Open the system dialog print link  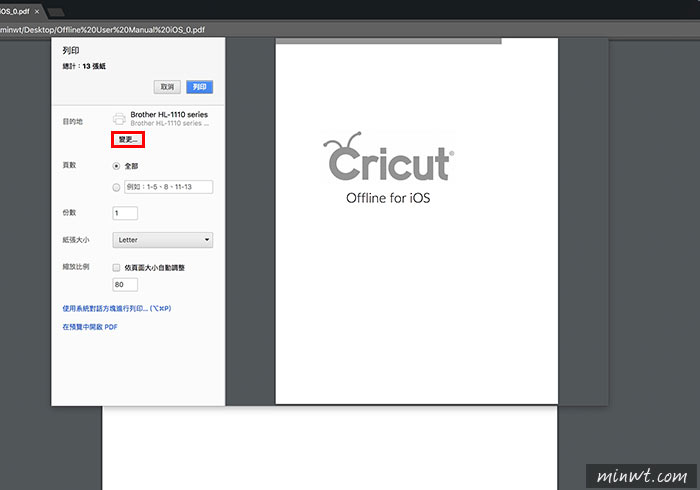click(x=117, y=308)
